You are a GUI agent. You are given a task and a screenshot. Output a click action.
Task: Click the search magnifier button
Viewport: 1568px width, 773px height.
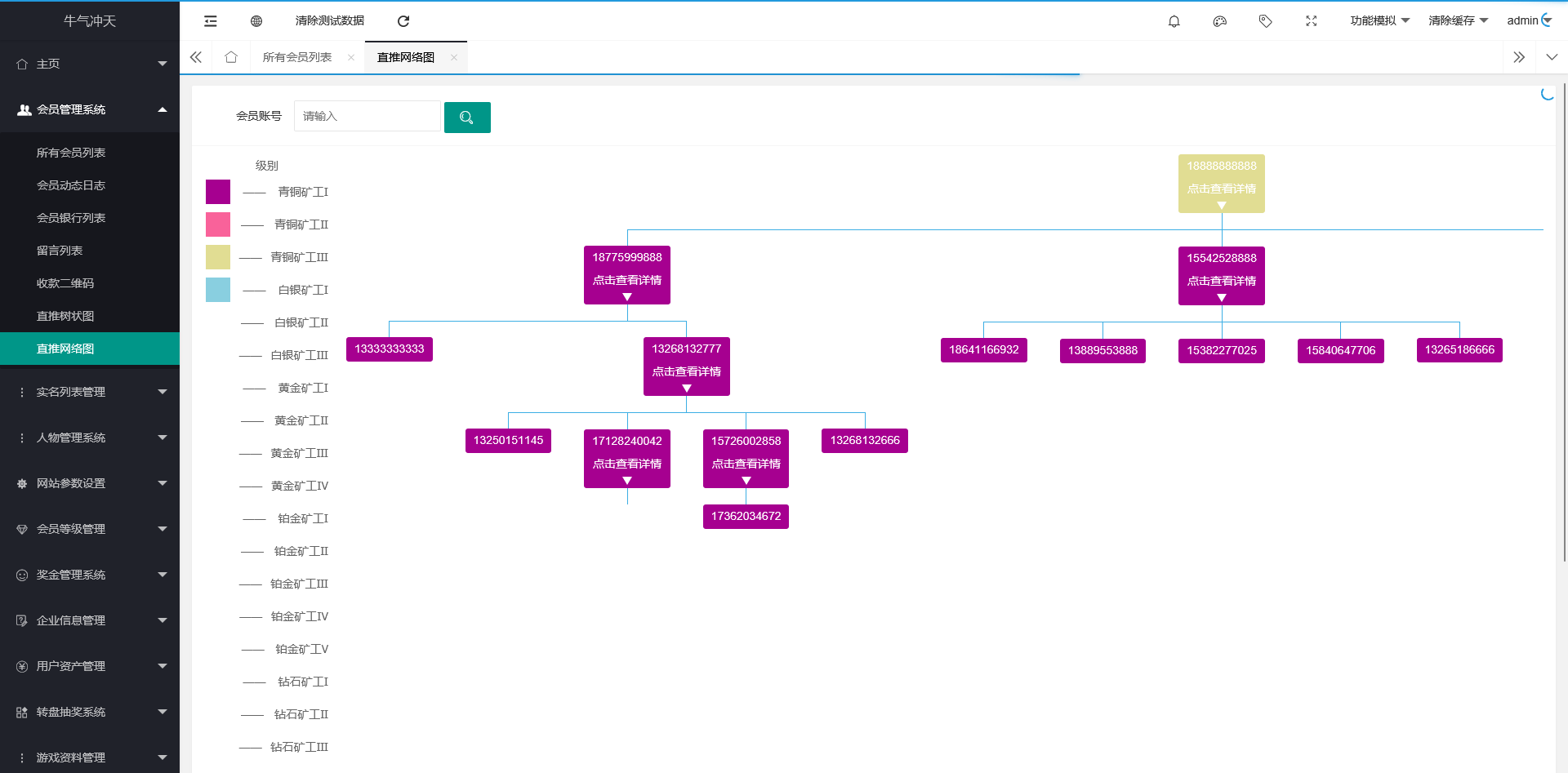pos(467,118)
